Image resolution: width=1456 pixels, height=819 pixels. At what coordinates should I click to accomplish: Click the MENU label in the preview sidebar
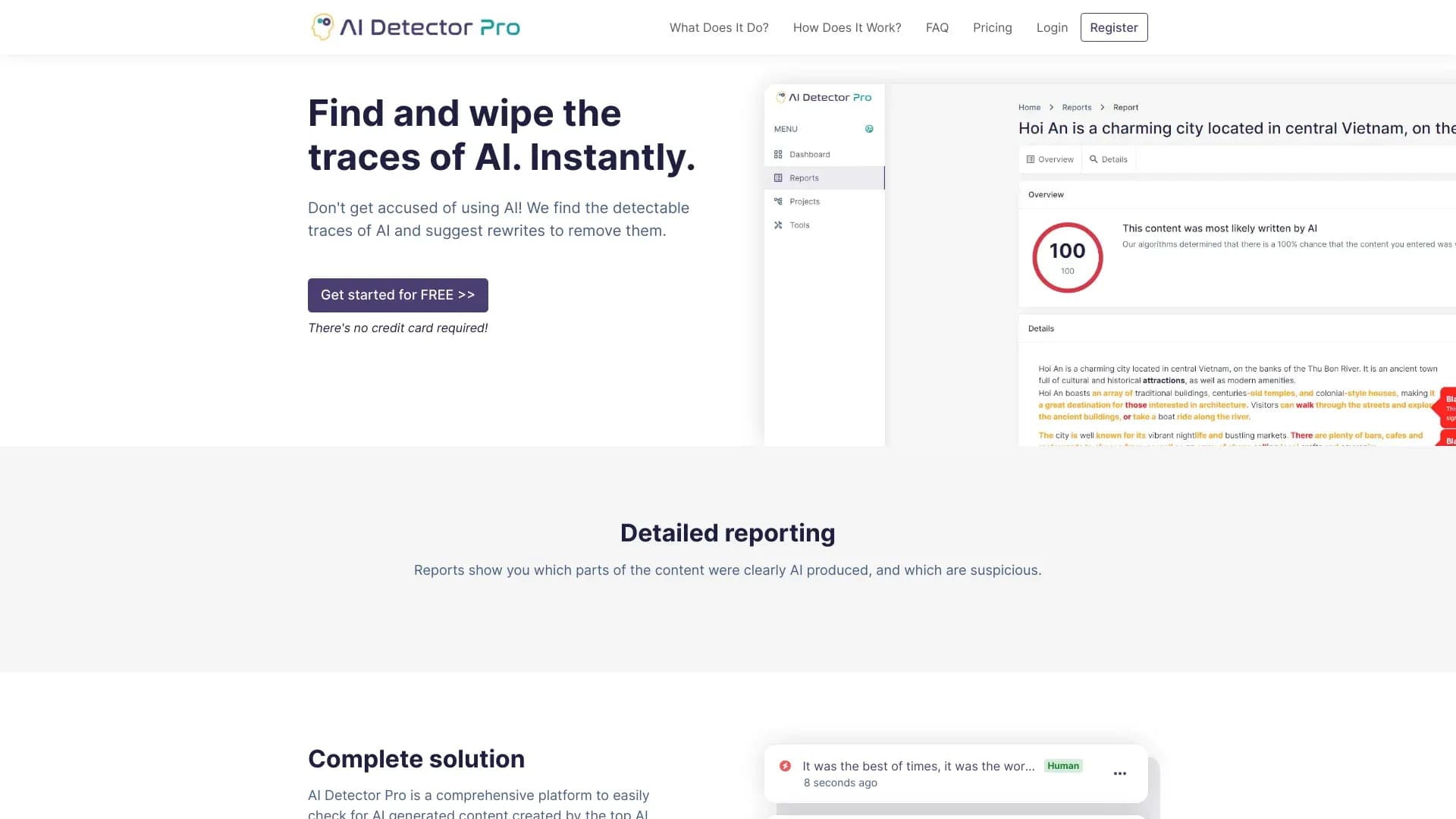tap(786, 129)
